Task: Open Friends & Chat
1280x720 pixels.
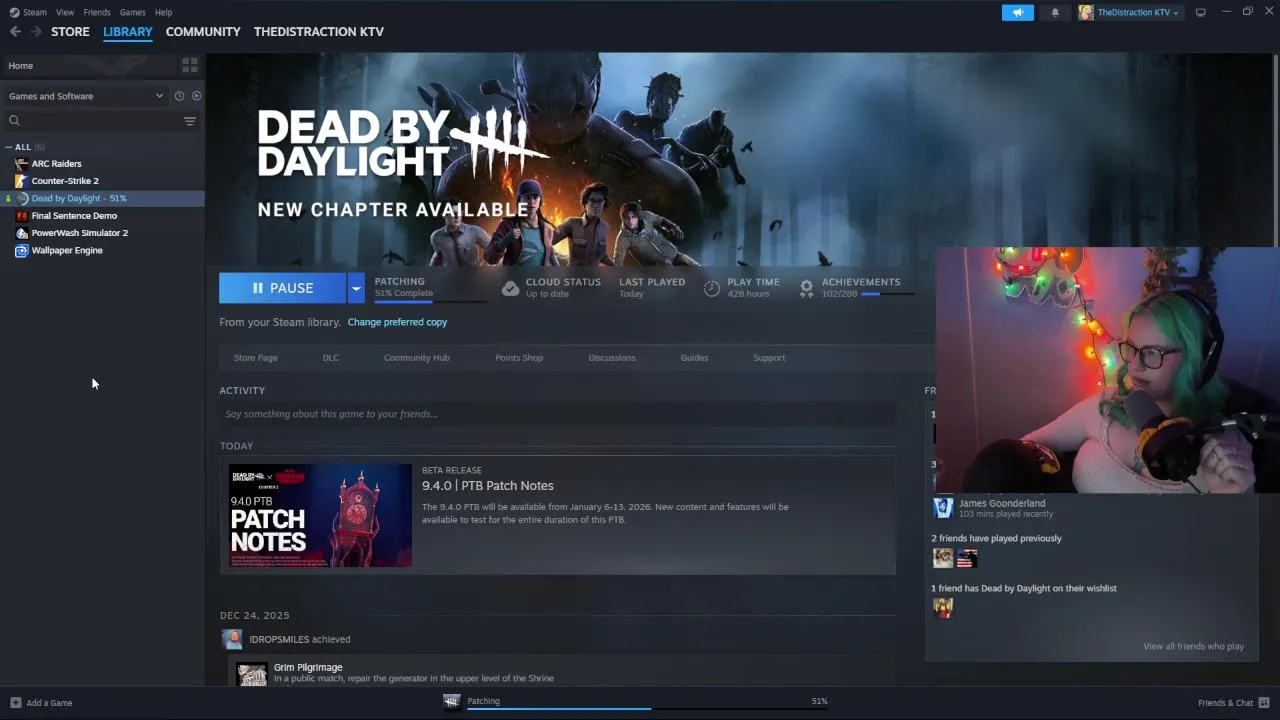Action: click(1234, 703)
